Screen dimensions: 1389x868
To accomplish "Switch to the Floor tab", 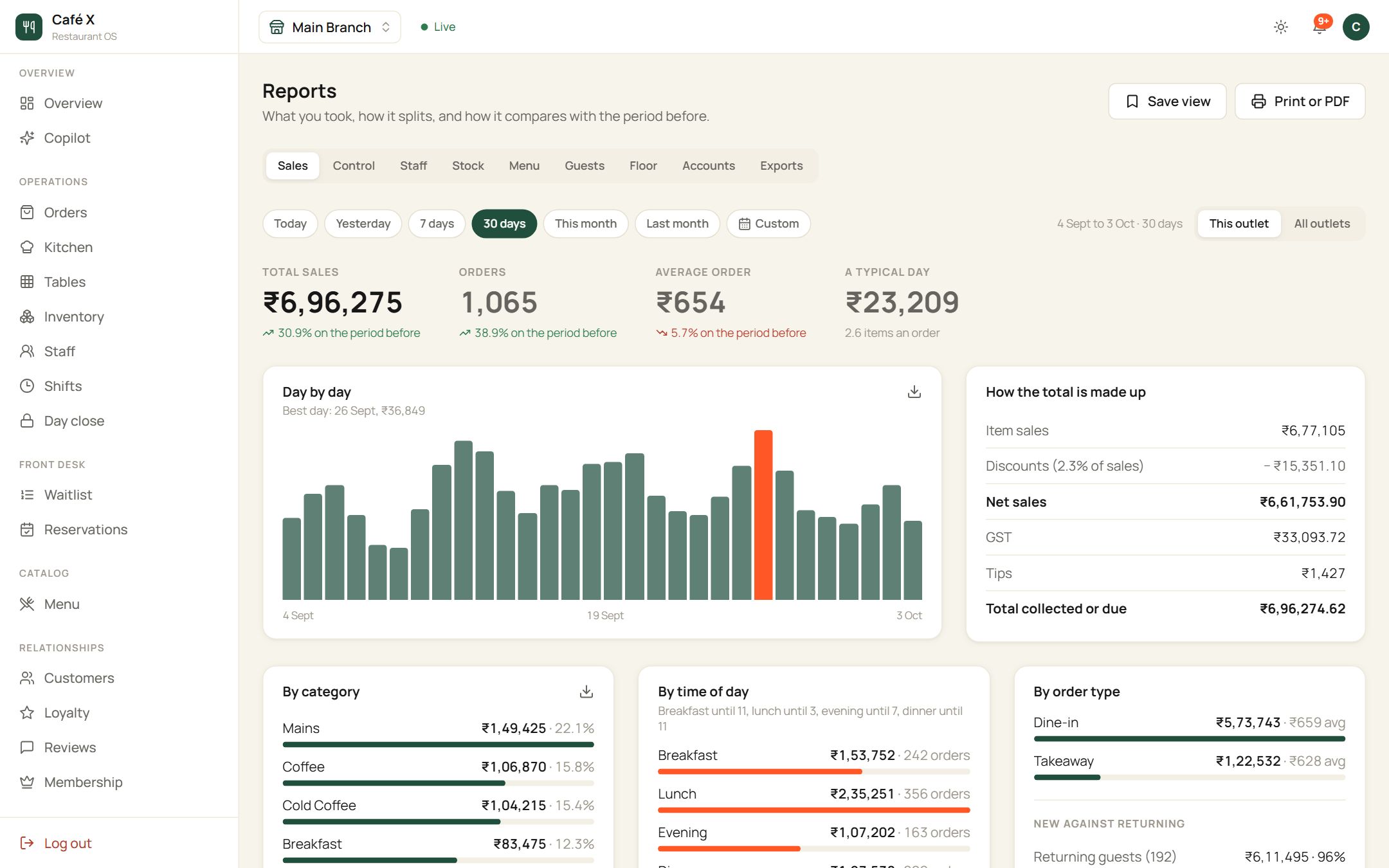I will tap(643, 166).
